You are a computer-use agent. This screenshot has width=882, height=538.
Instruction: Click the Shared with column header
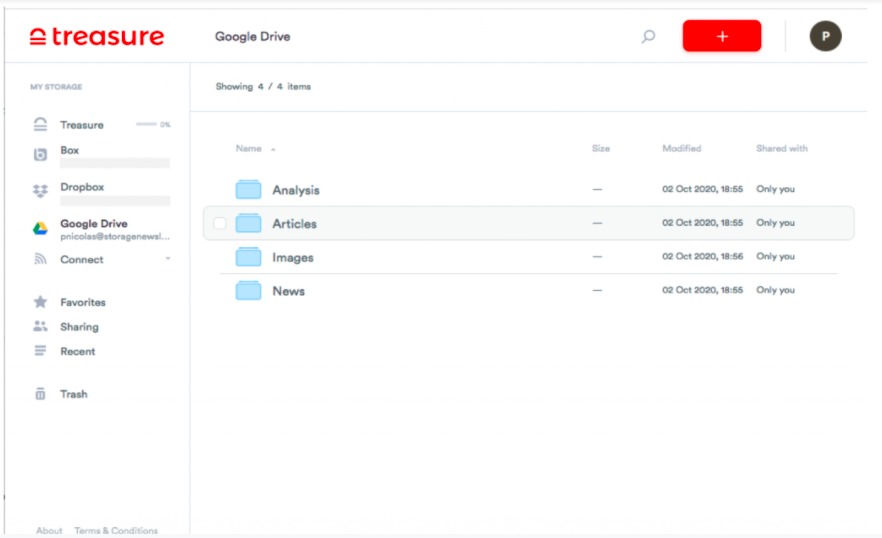click(x=782, y=149)
